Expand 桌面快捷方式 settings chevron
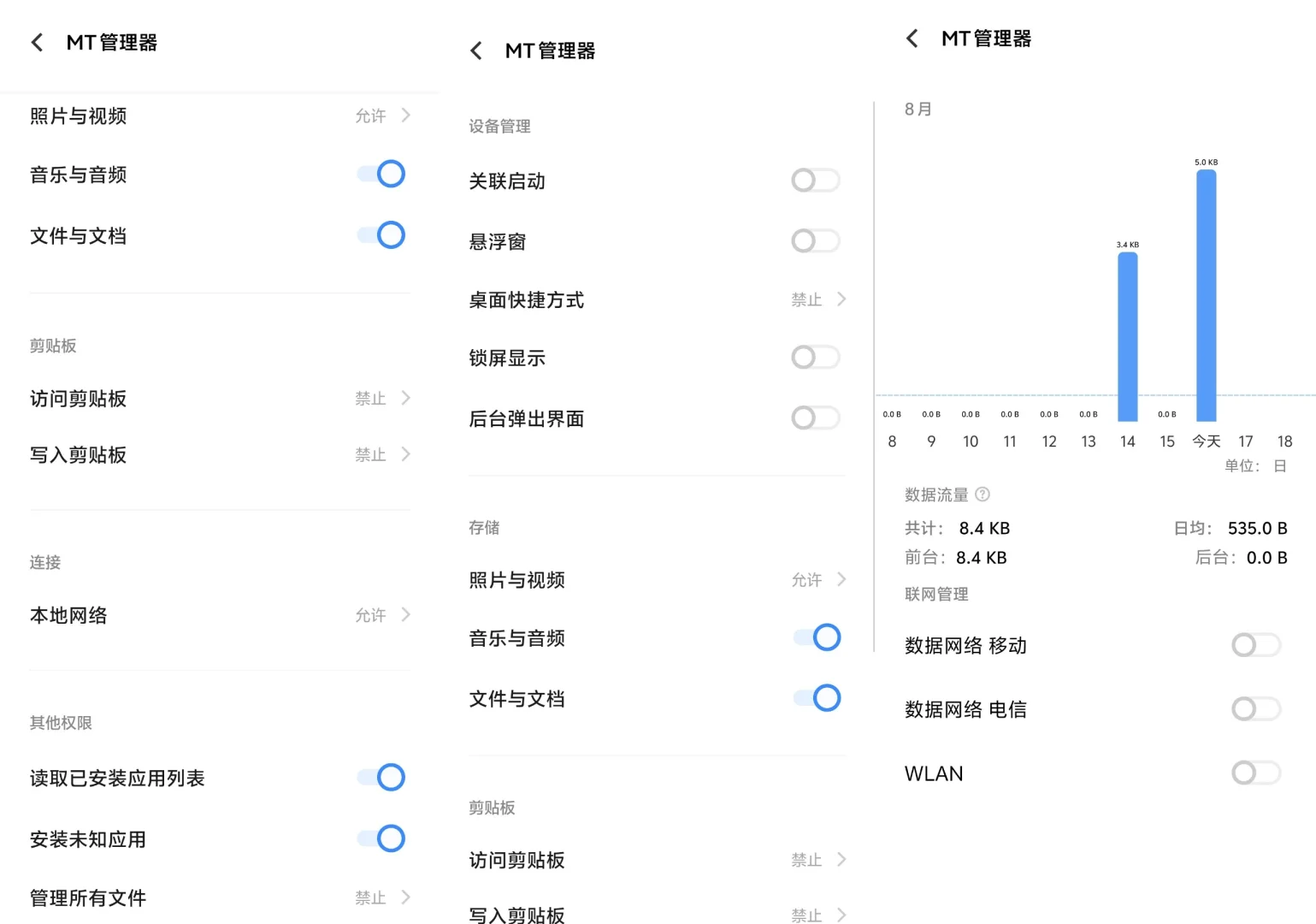This screenshot has height=924, width=1316. [842, 299]
